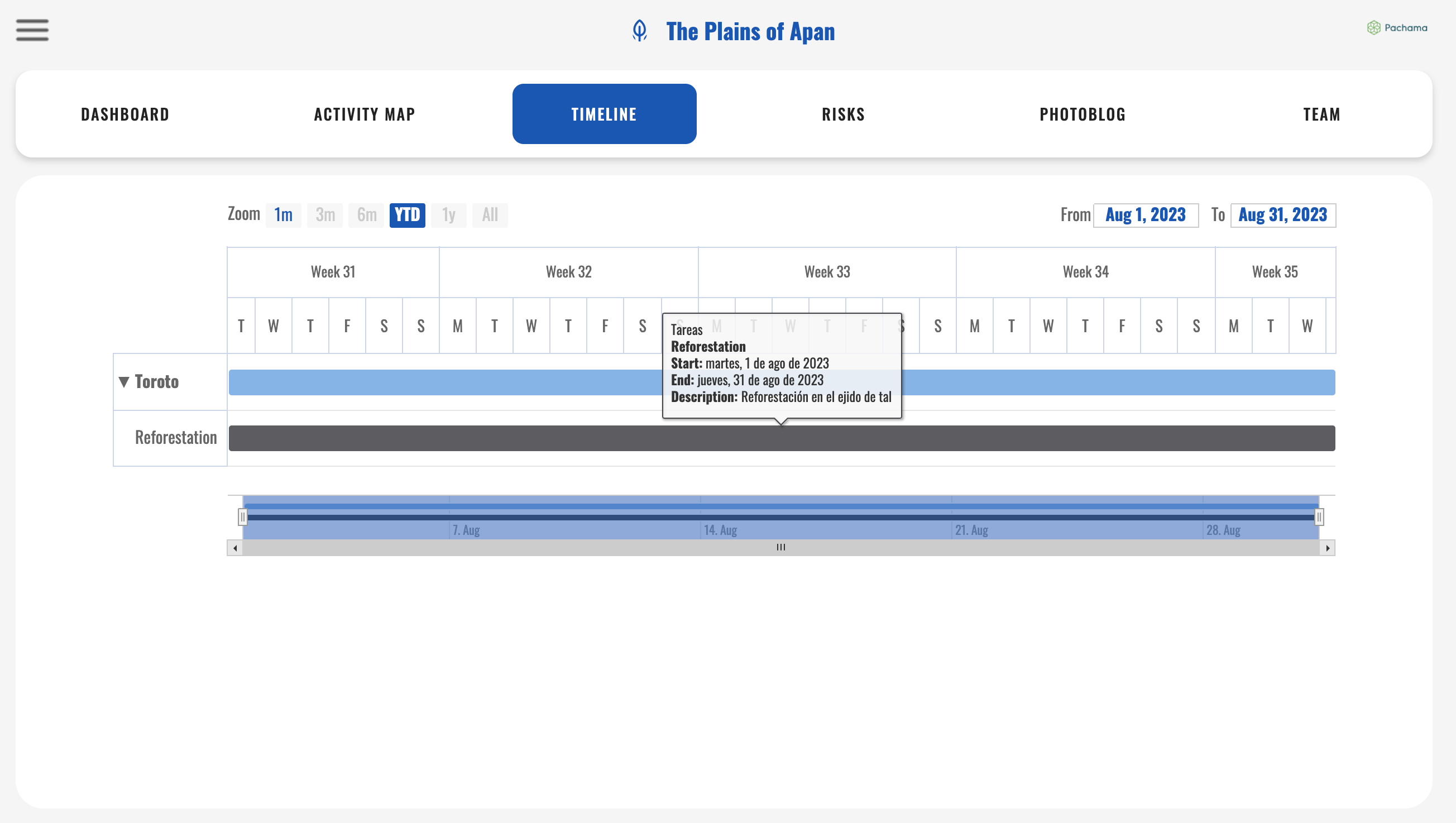The width and height of the screenshot is (1456, 823).
Task: Open the Dashboard tab
Action: coord(125,114)
